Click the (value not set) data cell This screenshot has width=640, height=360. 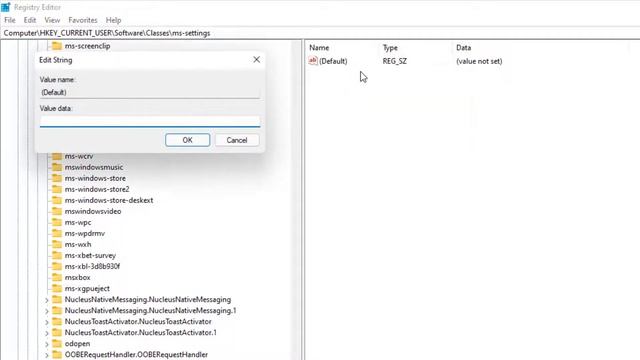tap(479, 61)
